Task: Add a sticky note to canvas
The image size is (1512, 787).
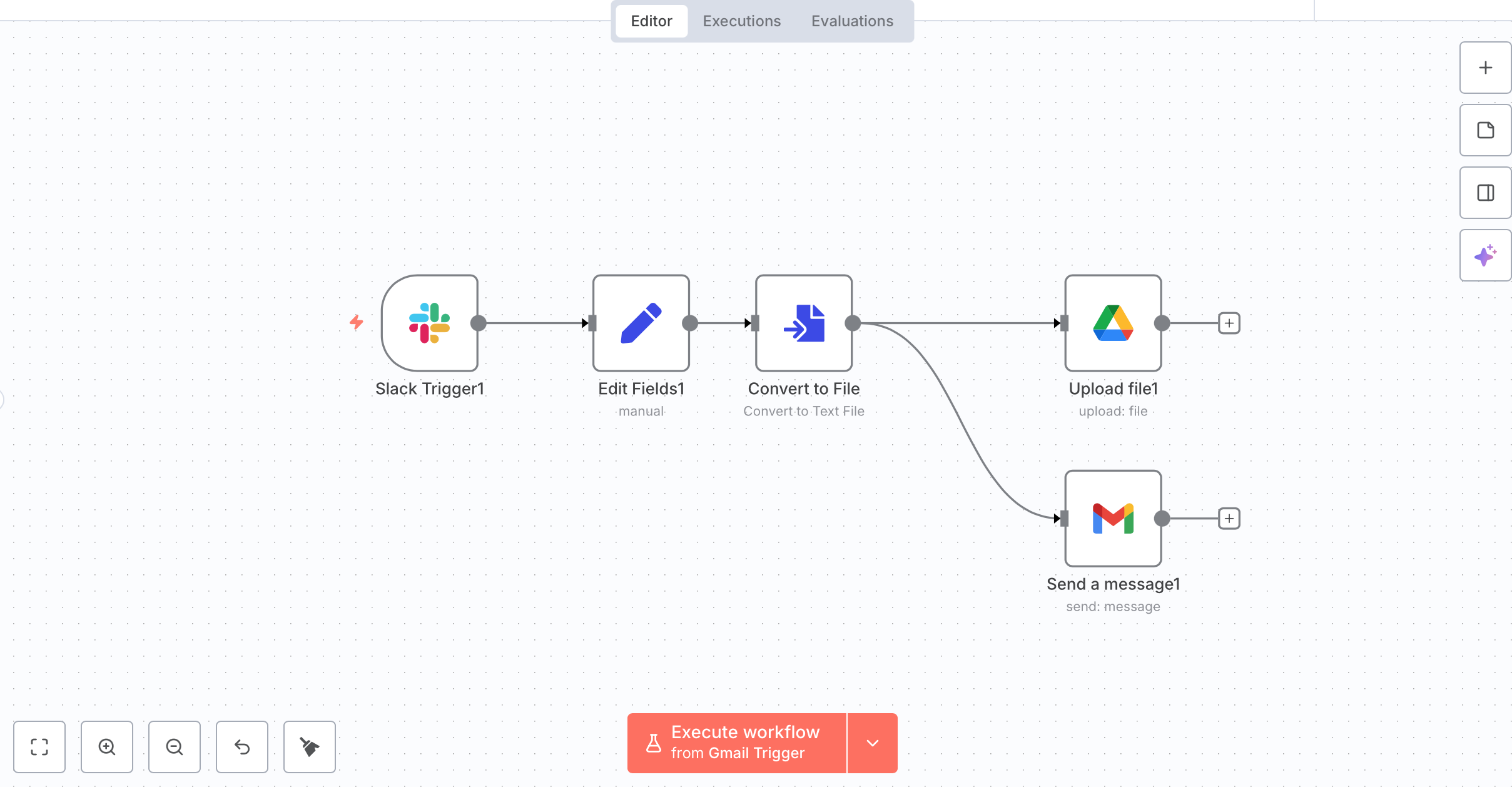Action: [x=1485, y=130]
